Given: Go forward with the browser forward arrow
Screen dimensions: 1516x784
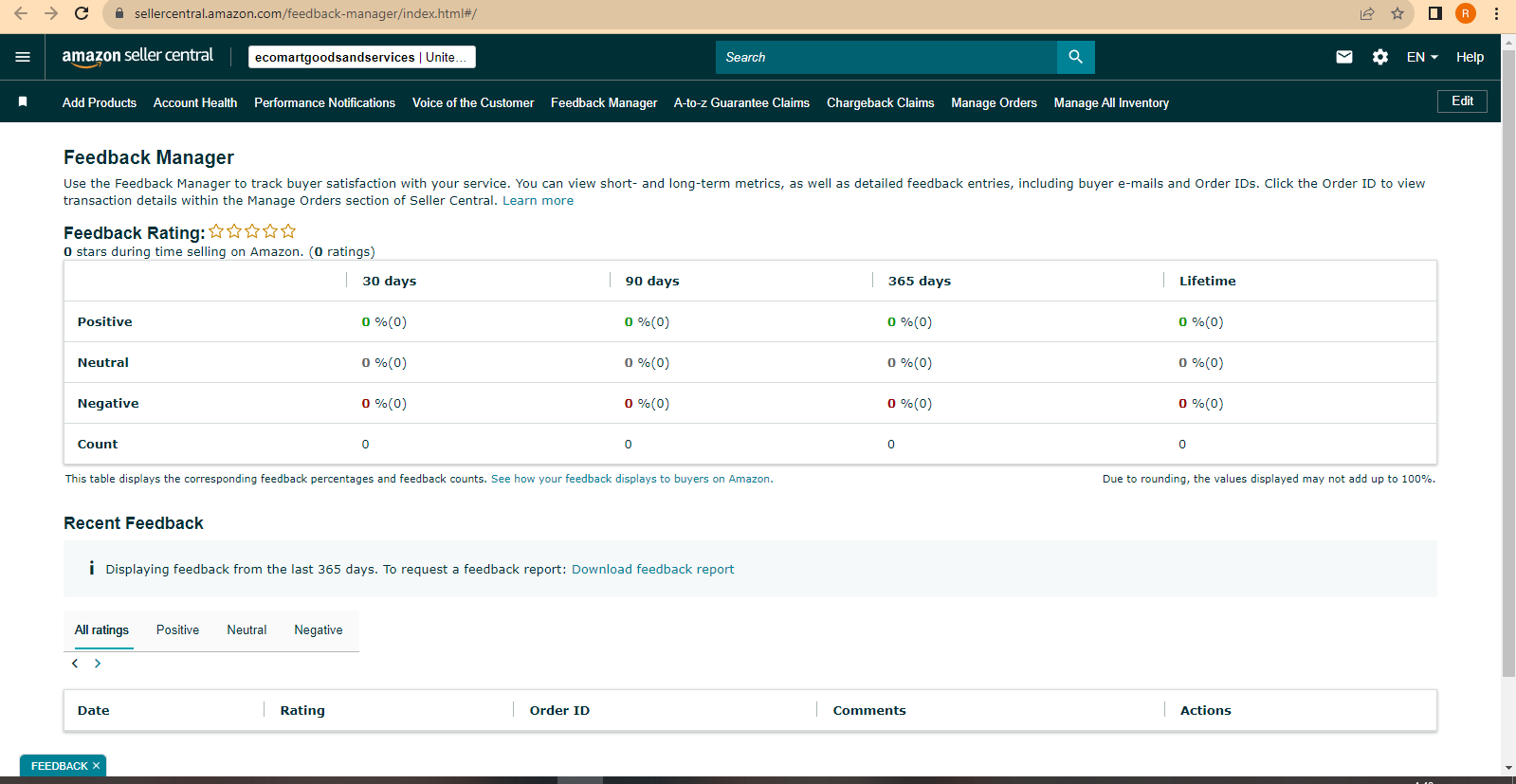Looking at the screenshot, I should coord(51,13).
